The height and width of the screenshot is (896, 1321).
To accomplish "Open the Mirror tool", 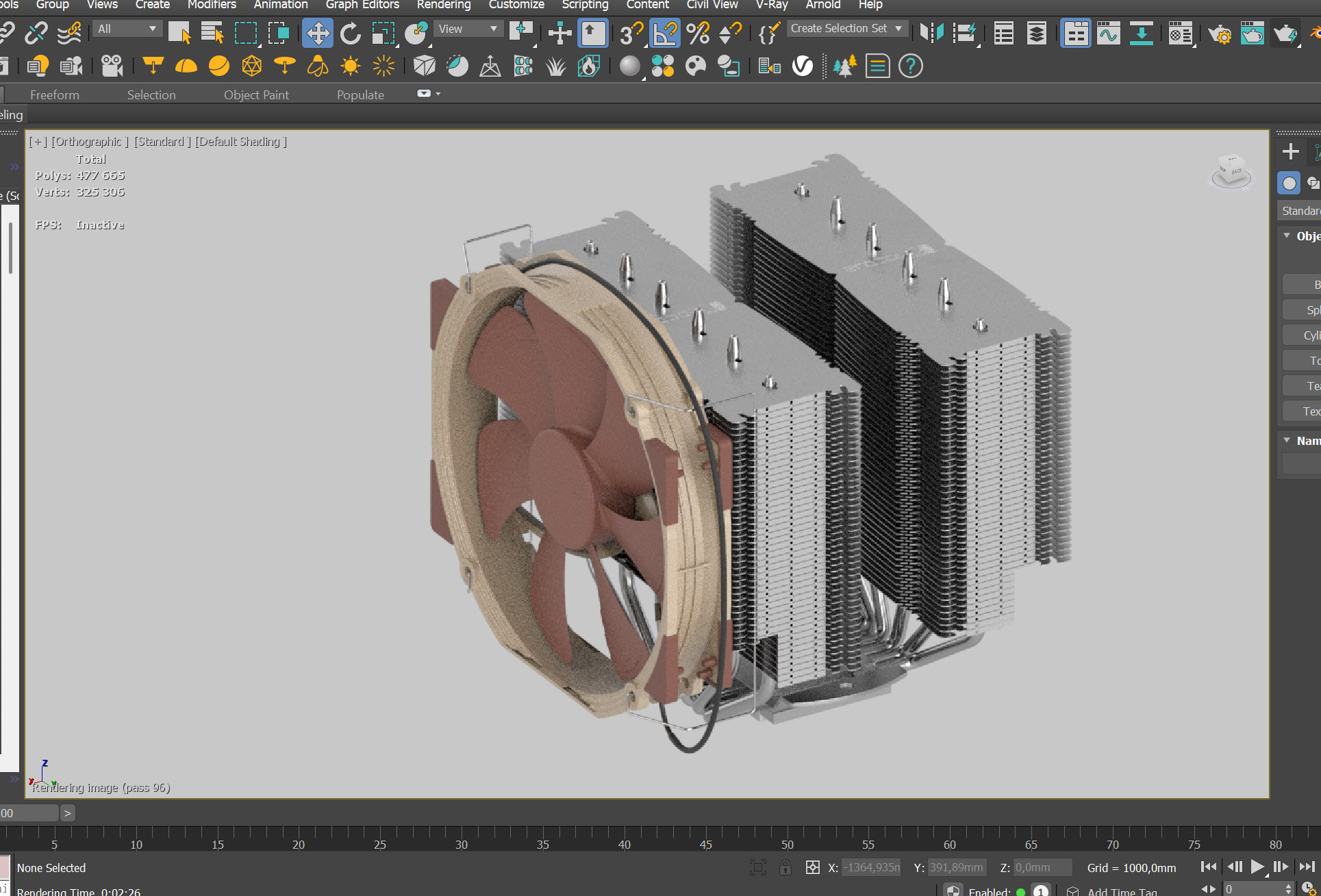I will (x=931, y=33).
